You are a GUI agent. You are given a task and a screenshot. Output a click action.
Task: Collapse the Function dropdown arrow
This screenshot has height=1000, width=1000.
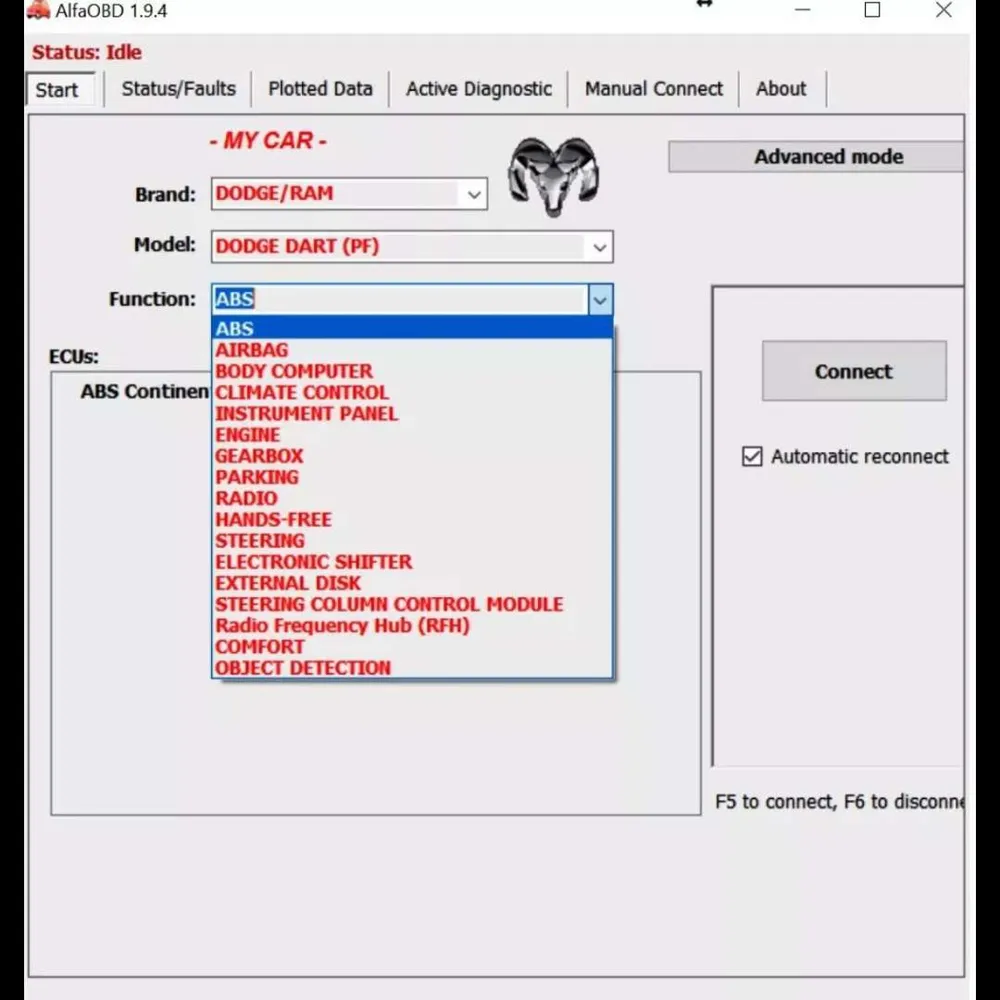pyautogui.click(x=600, y=300)
